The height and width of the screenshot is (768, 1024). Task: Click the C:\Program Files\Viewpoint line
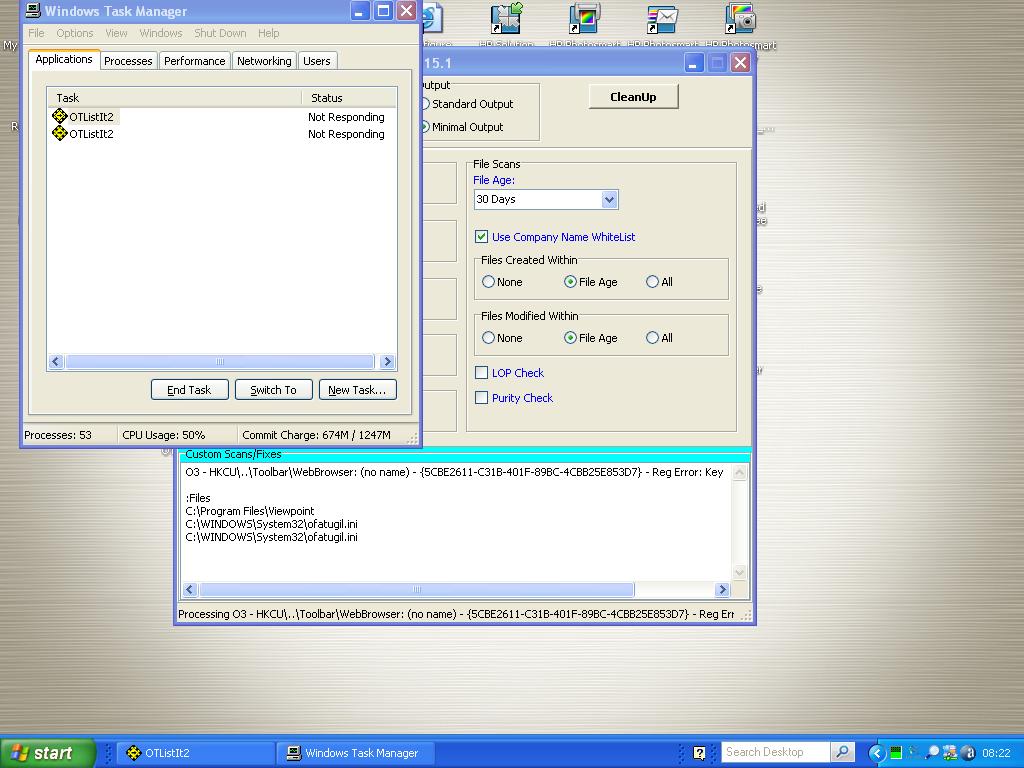(x=249, y=511)
